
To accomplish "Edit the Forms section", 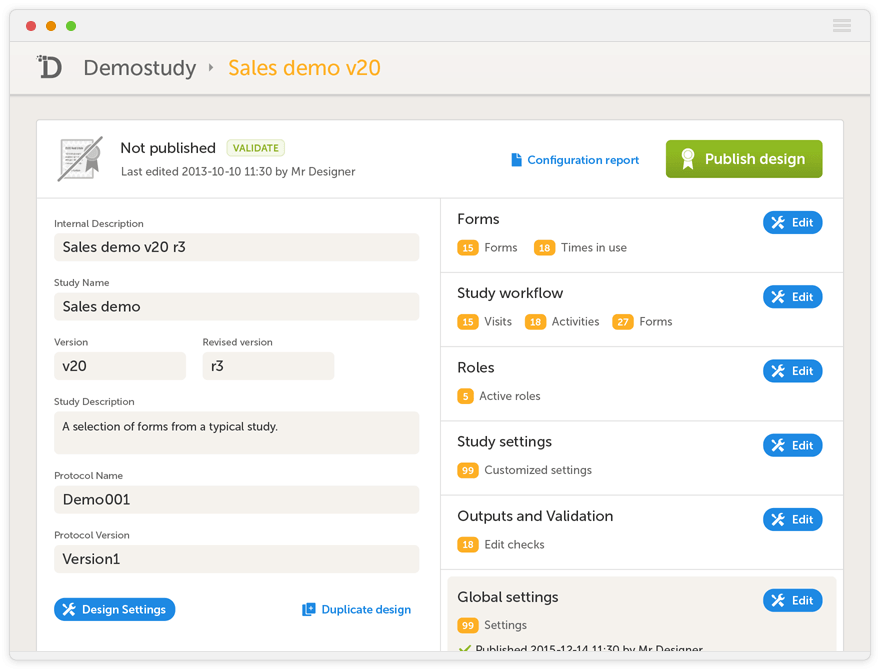I will click(x=792, y=222).
